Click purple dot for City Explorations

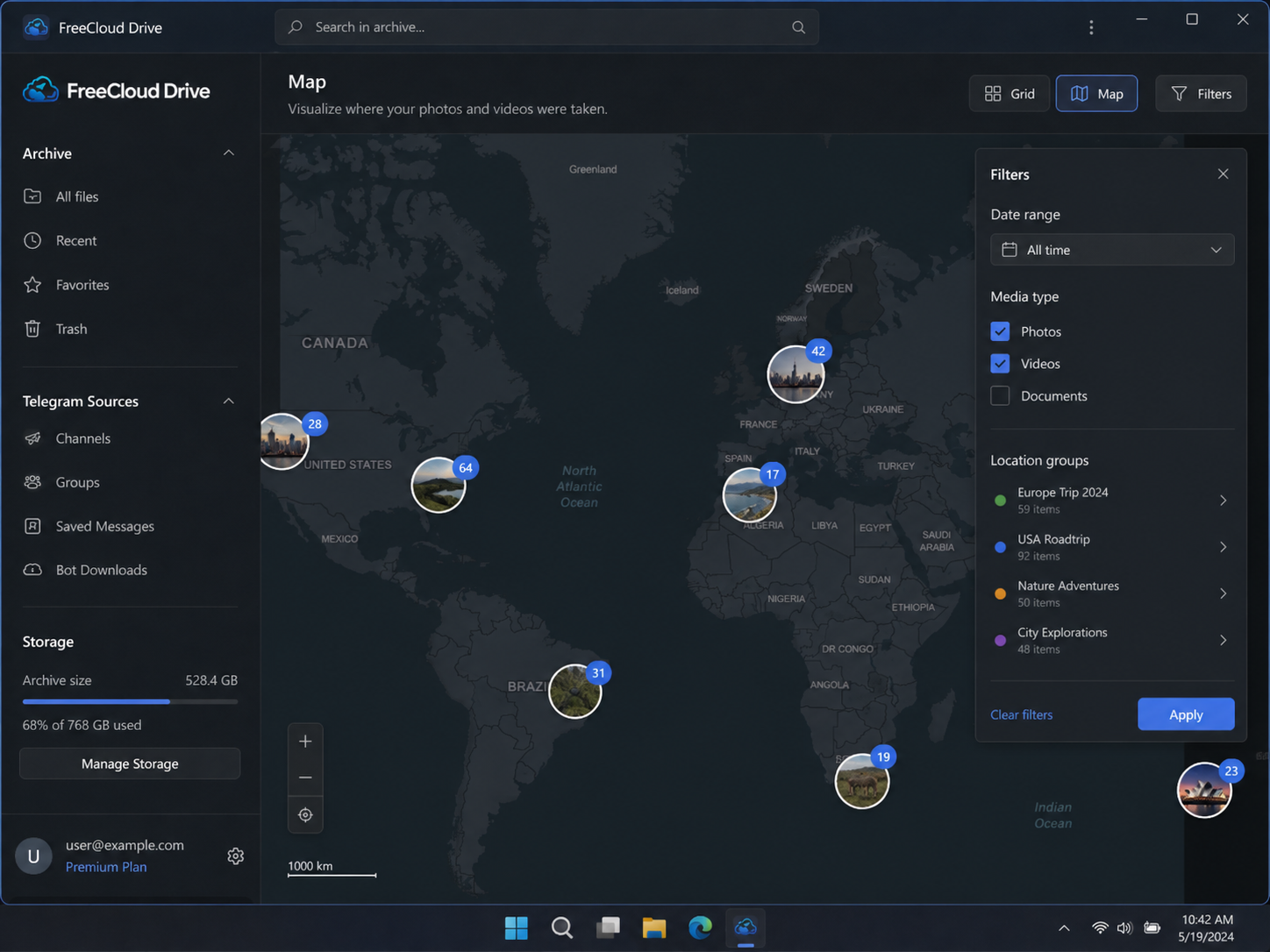1000,640
